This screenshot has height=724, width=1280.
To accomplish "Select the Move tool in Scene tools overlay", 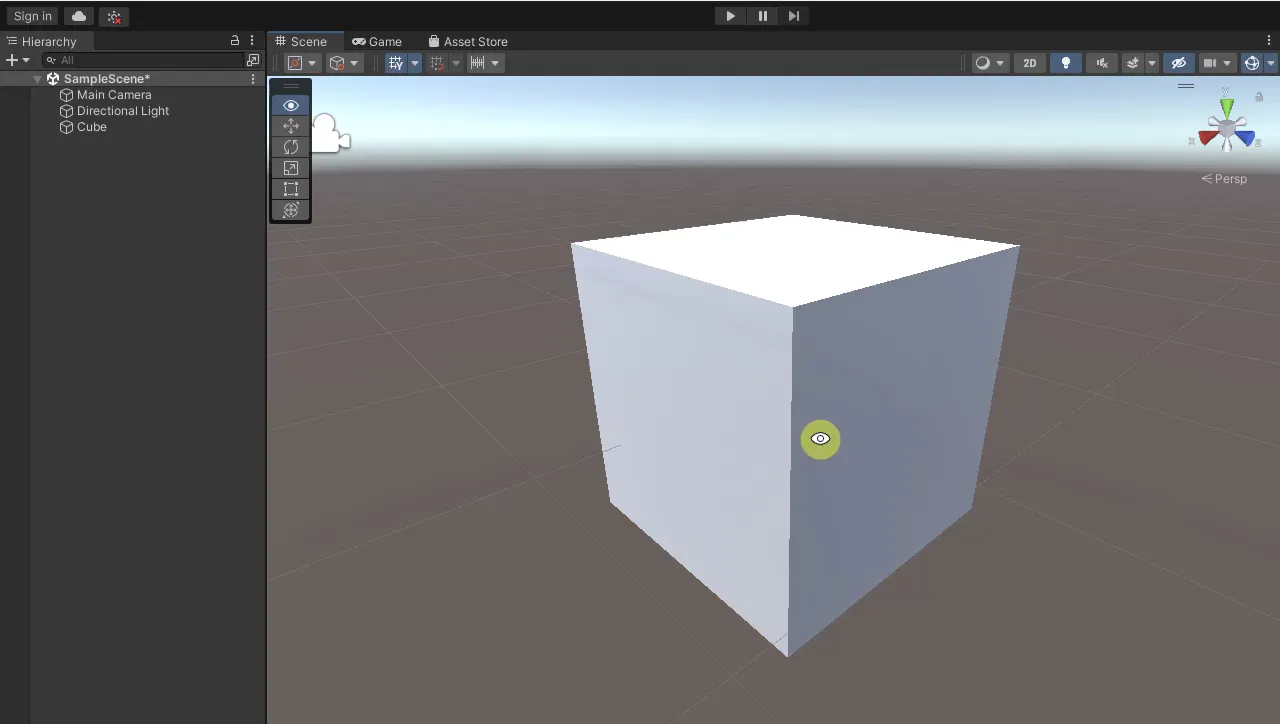I will click(291, 126).
